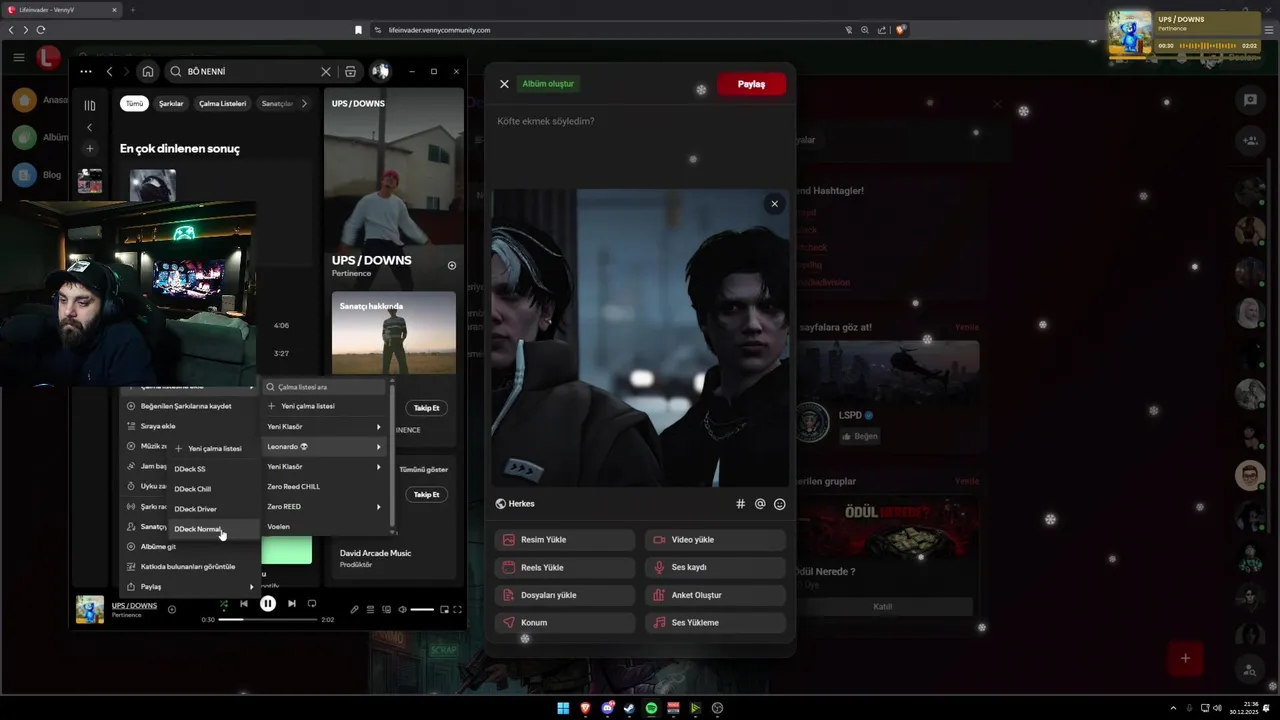Click the Çalma listesi ara search field
This screenshot has width=1280, height=720.
(324, 387)
